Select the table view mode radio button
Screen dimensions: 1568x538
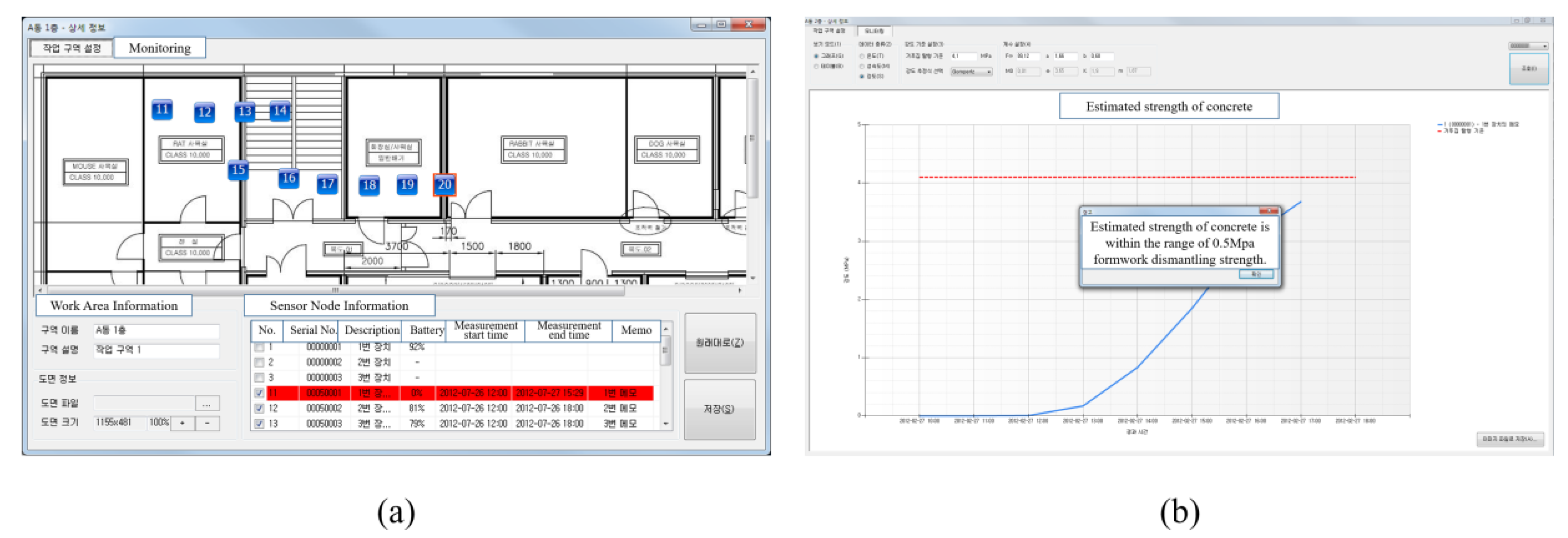point(816,66)
